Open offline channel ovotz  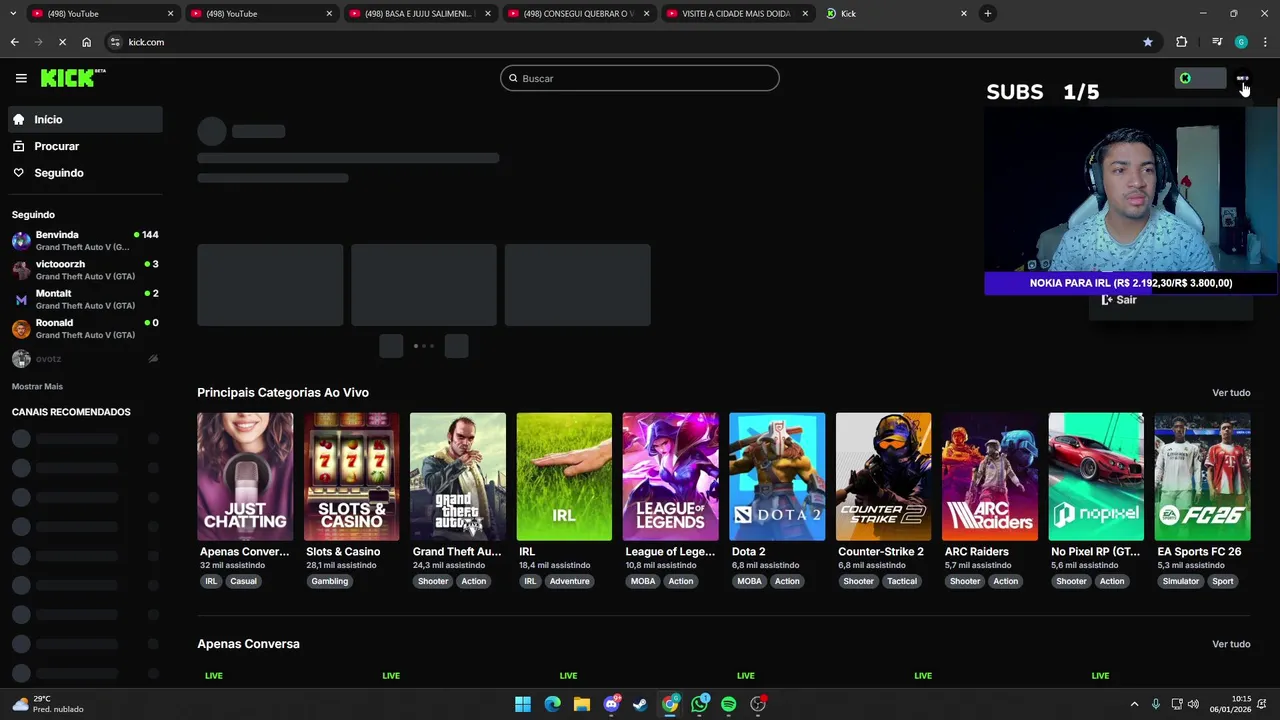pos(86,358)
